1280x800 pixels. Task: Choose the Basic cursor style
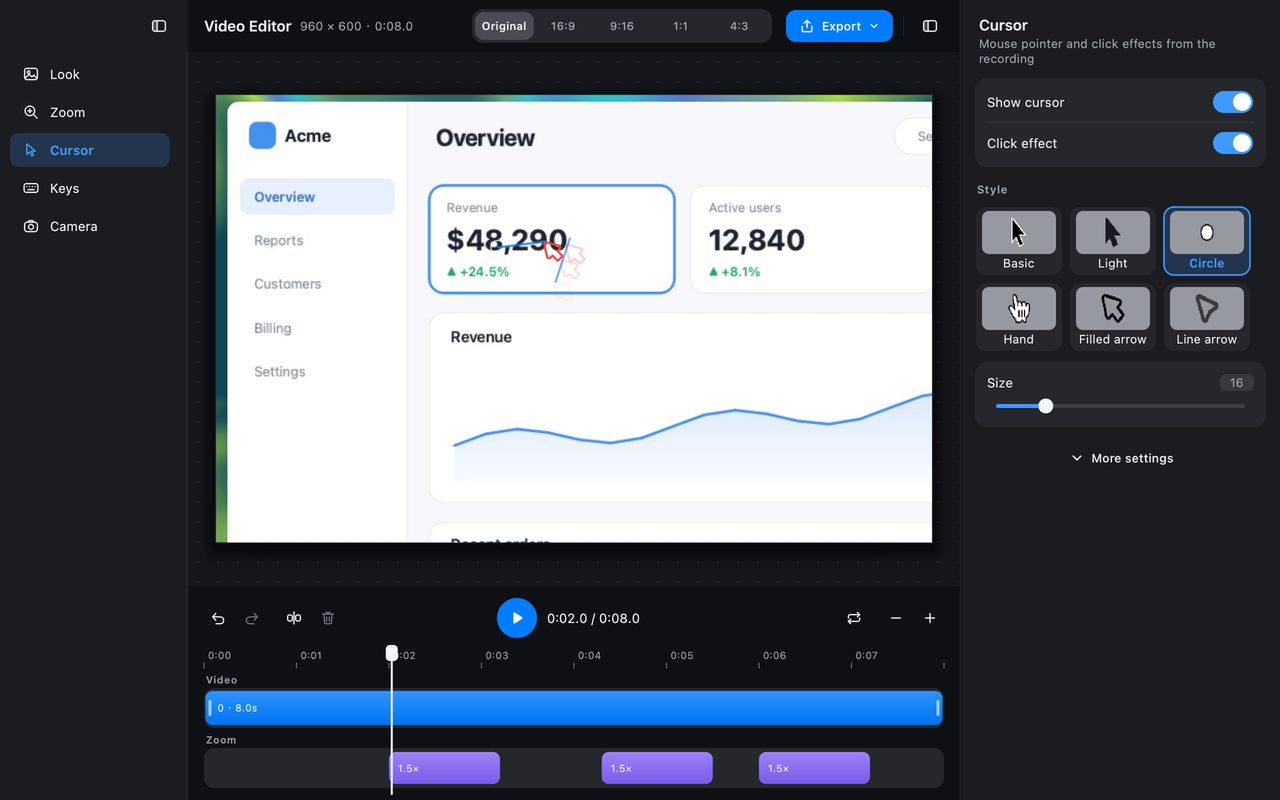[1019, 241]
